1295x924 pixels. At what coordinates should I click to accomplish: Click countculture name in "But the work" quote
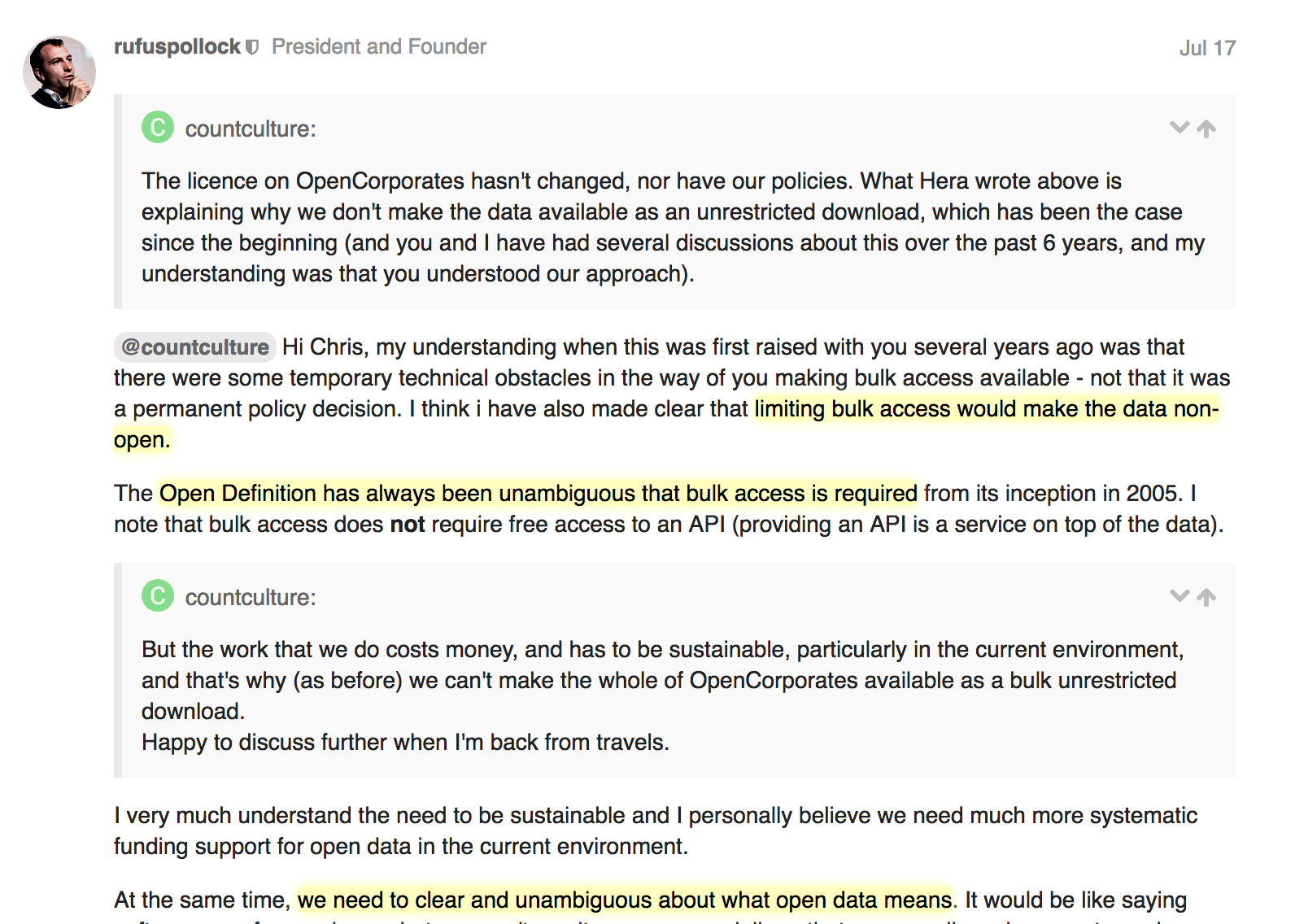pos(250,598)
